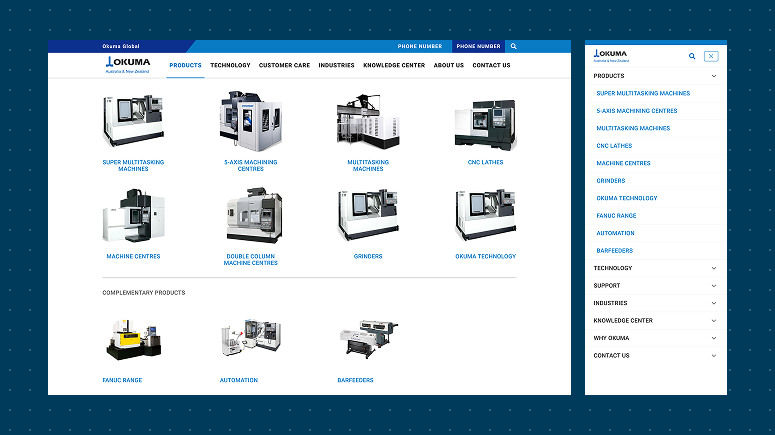This screenshot has height=435, width=775.
Task: Open the About Us menu item
Action: 448,65
